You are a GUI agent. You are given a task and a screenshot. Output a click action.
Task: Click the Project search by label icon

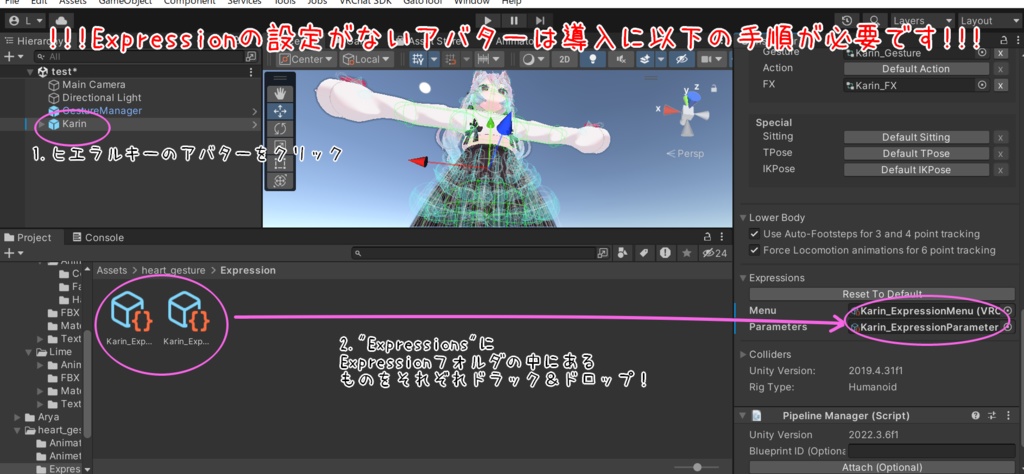coord(643,253)
